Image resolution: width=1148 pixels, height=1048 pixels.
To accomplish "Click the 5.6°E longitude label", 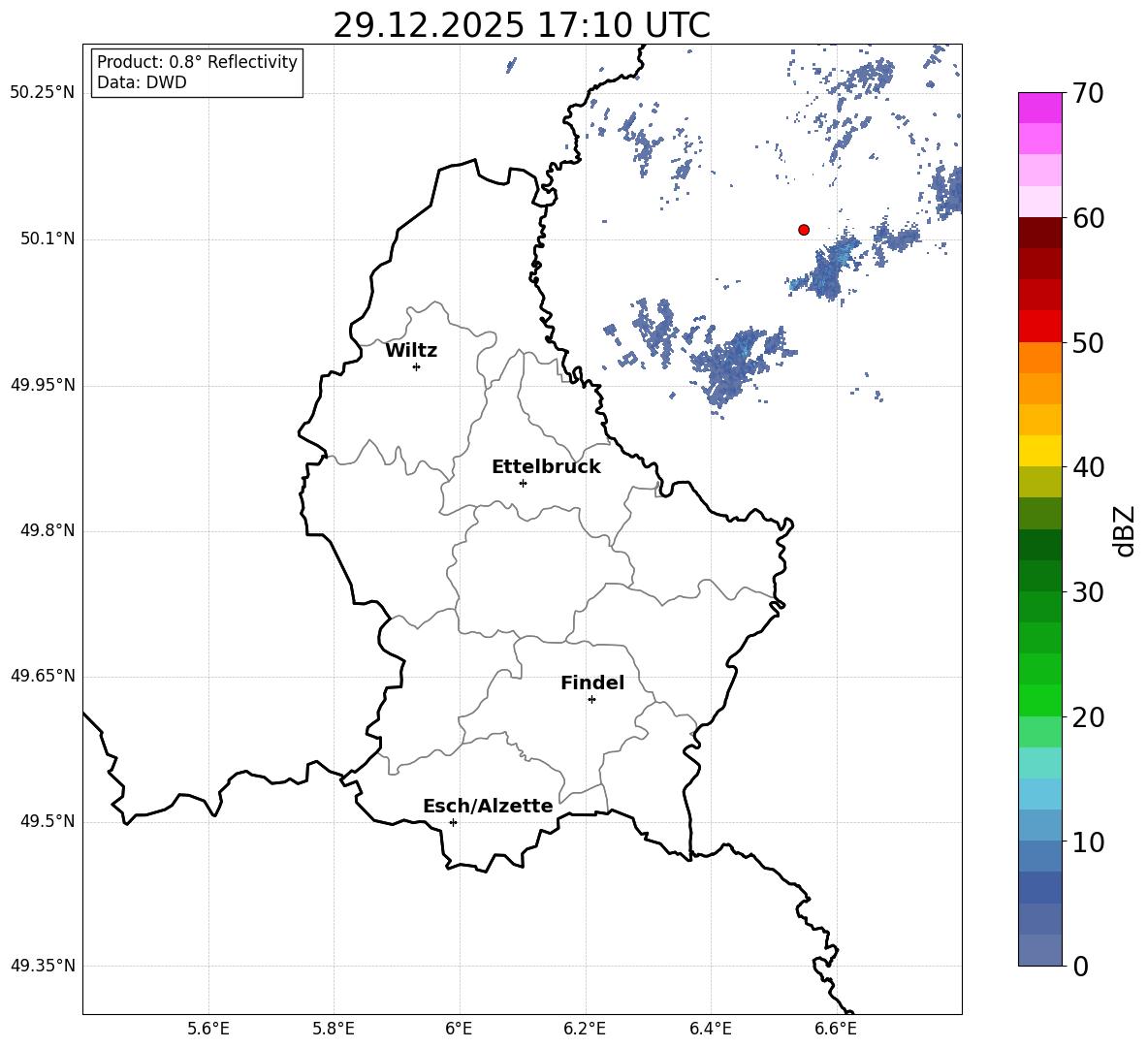I will (x=208, y=1029).
